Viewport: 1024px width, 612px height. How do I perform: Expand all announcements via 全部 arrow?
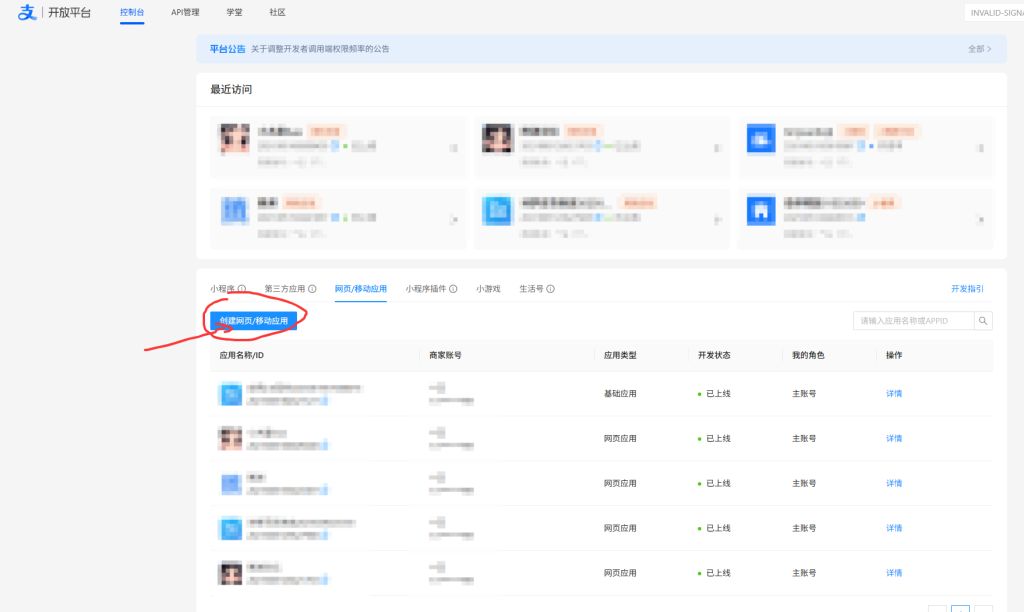979,48
